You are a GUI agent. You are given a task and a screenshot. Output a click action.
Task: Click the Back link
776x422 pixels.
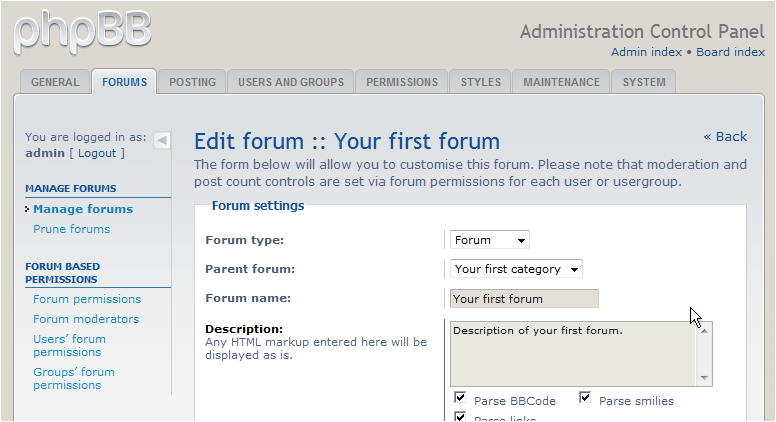[725, 136]
